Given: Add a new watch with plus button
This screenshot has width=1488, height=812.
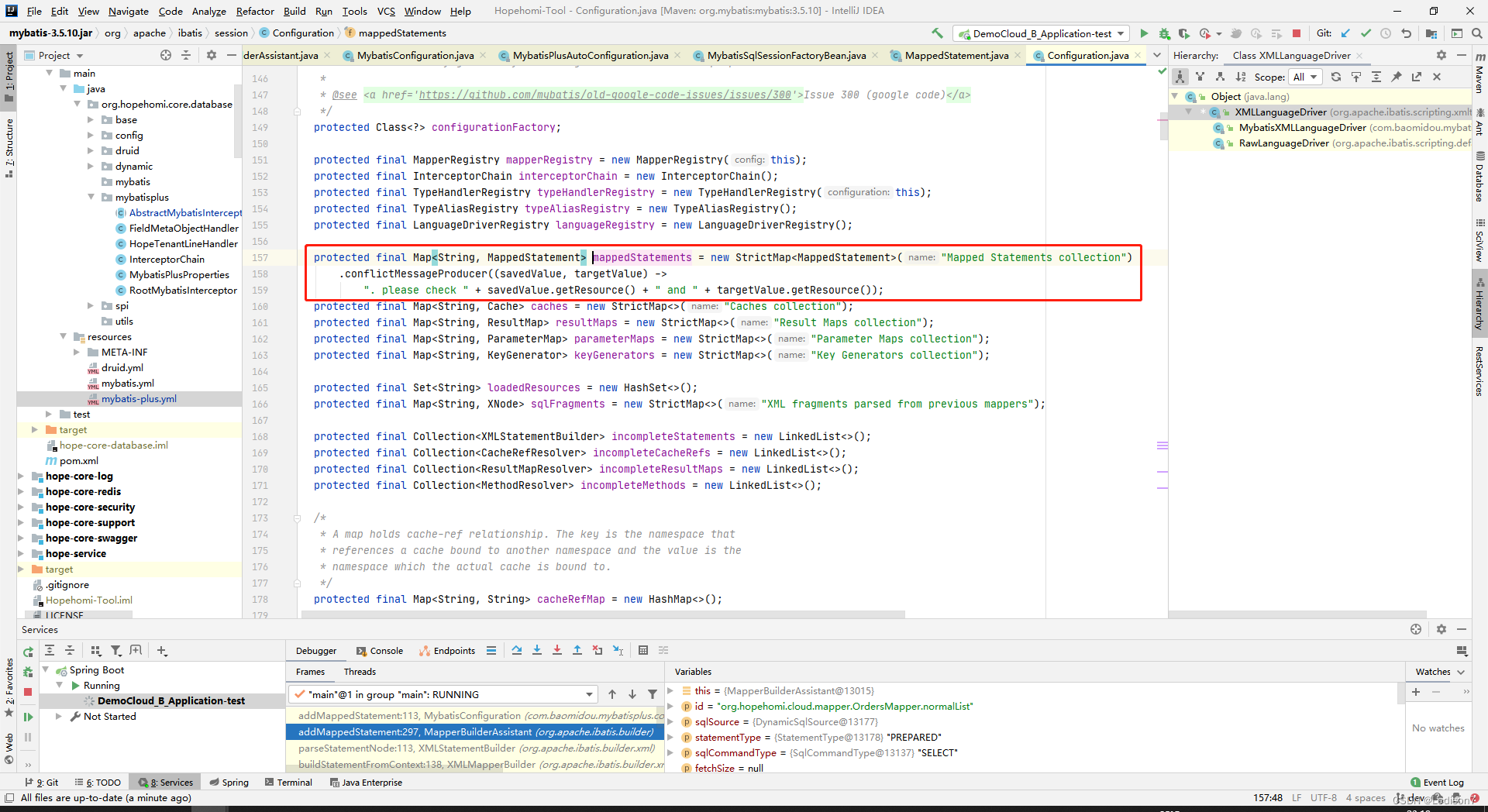Looking at the screenshot, I should pos(1416,692).
